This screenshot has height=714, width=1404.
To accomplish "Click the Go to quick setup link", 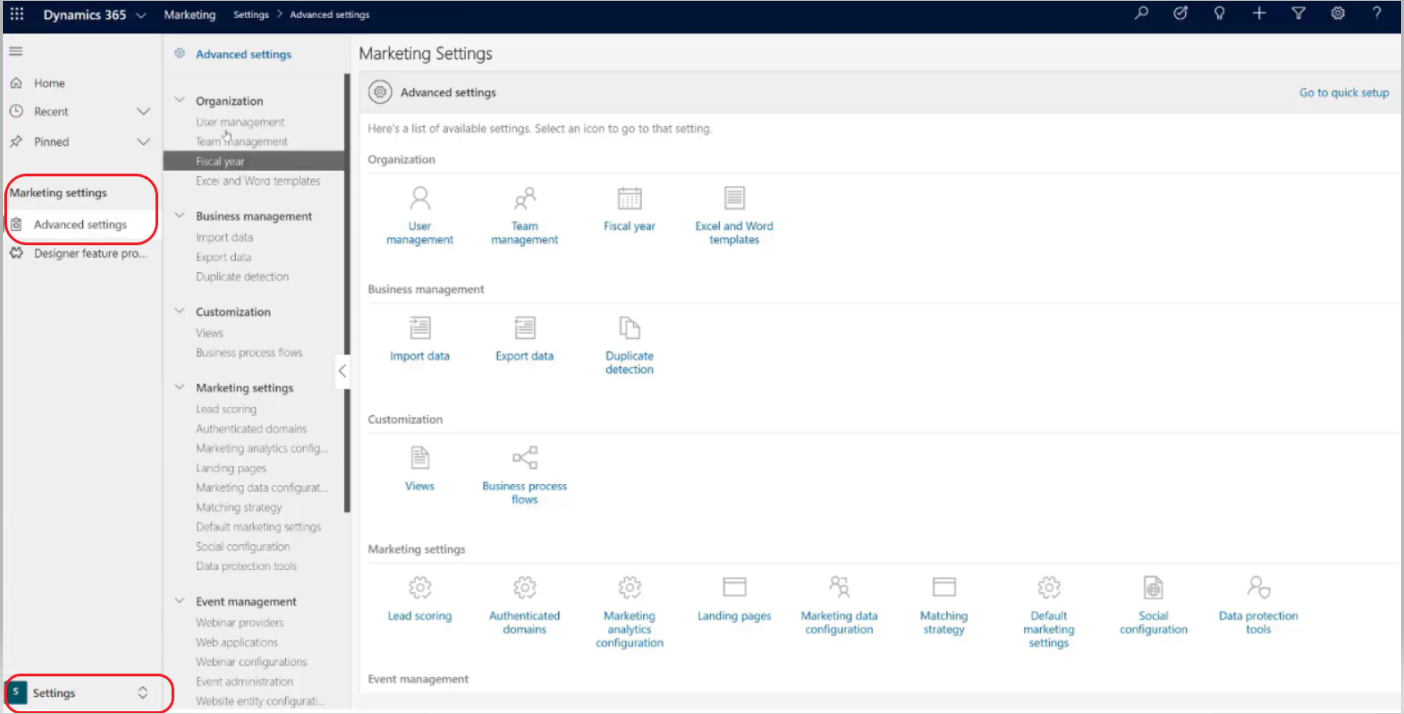I will pos(1344,91).
